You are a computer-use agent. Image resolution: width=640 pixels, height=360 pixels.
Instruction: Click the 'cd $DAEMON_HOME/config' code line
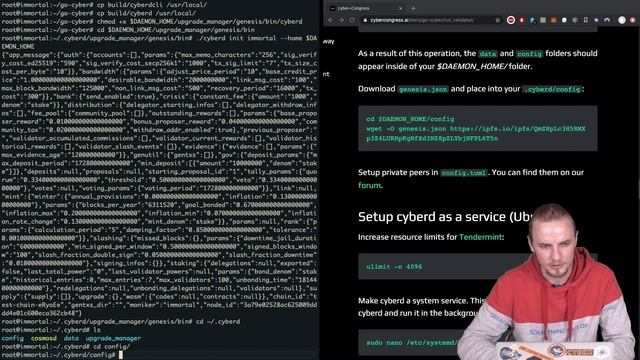[410, 119]
